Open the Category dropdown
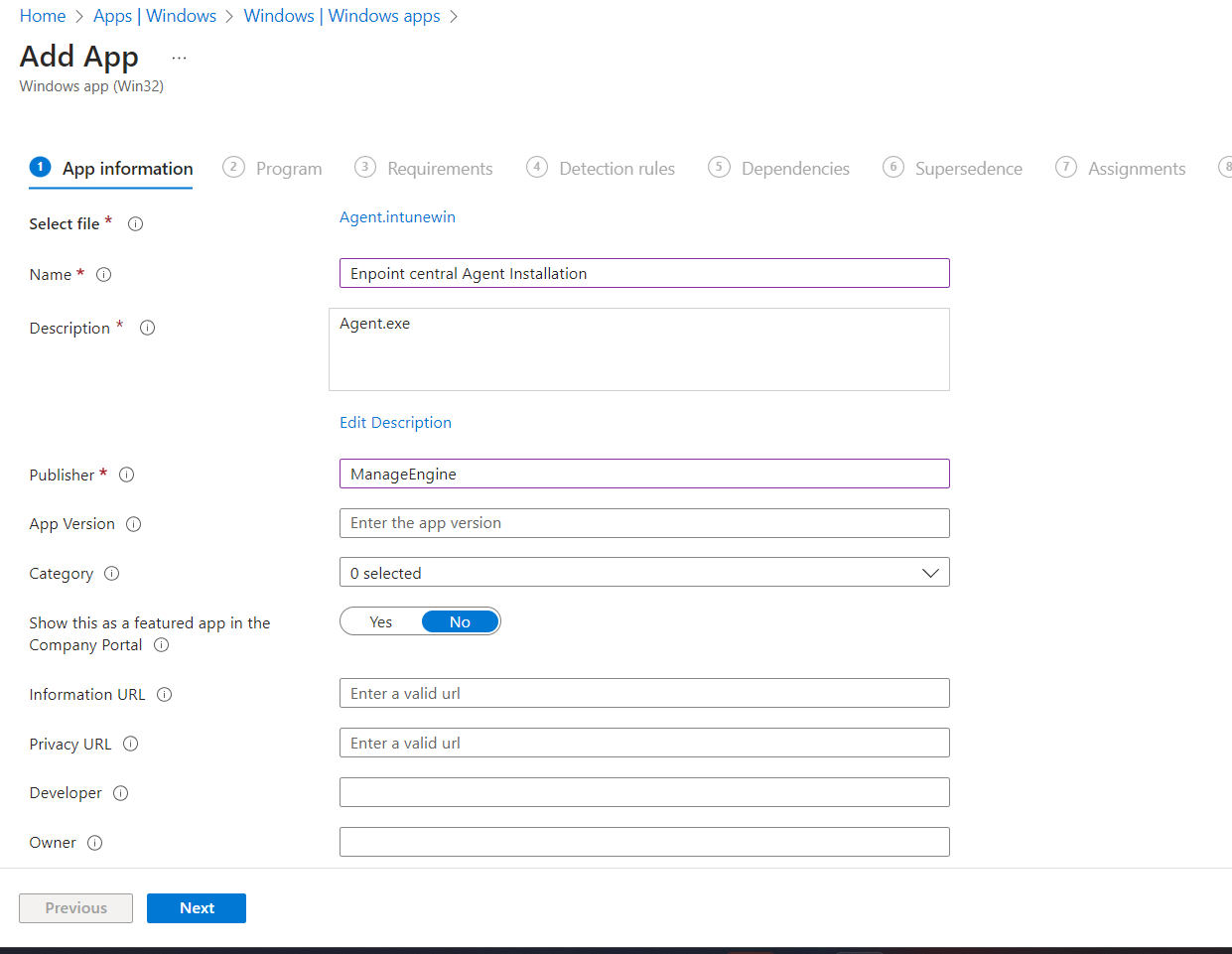The width and height of the screenshot is (1232, 954). 644,573
